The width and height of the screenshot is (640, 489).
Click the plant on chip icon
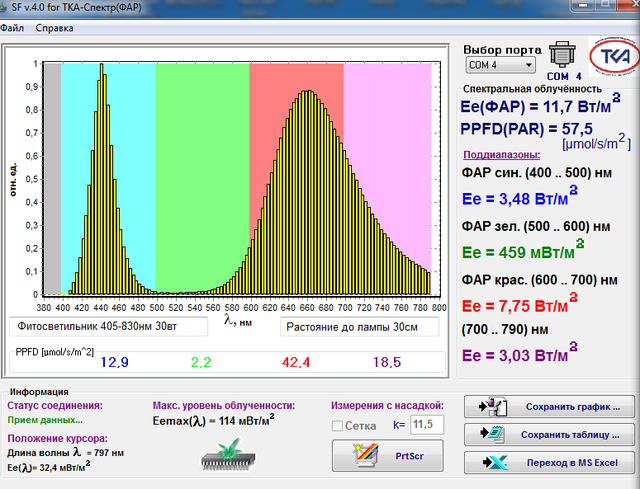(228, 455)
